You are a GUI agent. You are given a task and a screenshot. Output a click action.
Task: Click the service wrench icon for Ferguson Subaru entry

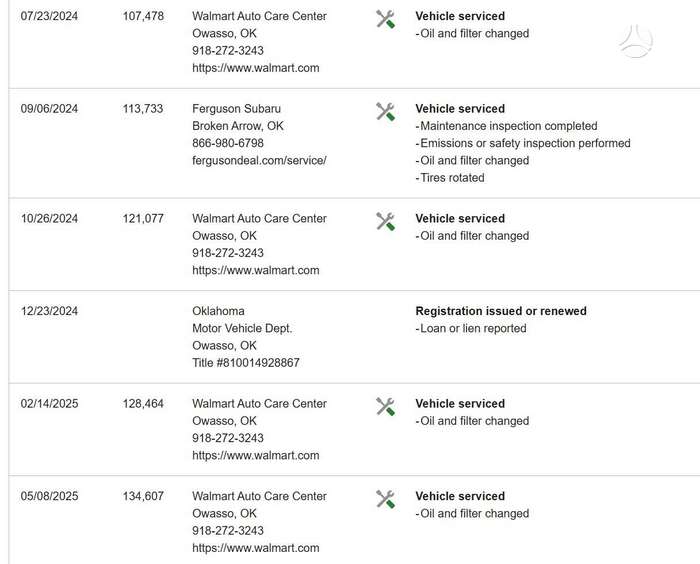tap(385, 112)
